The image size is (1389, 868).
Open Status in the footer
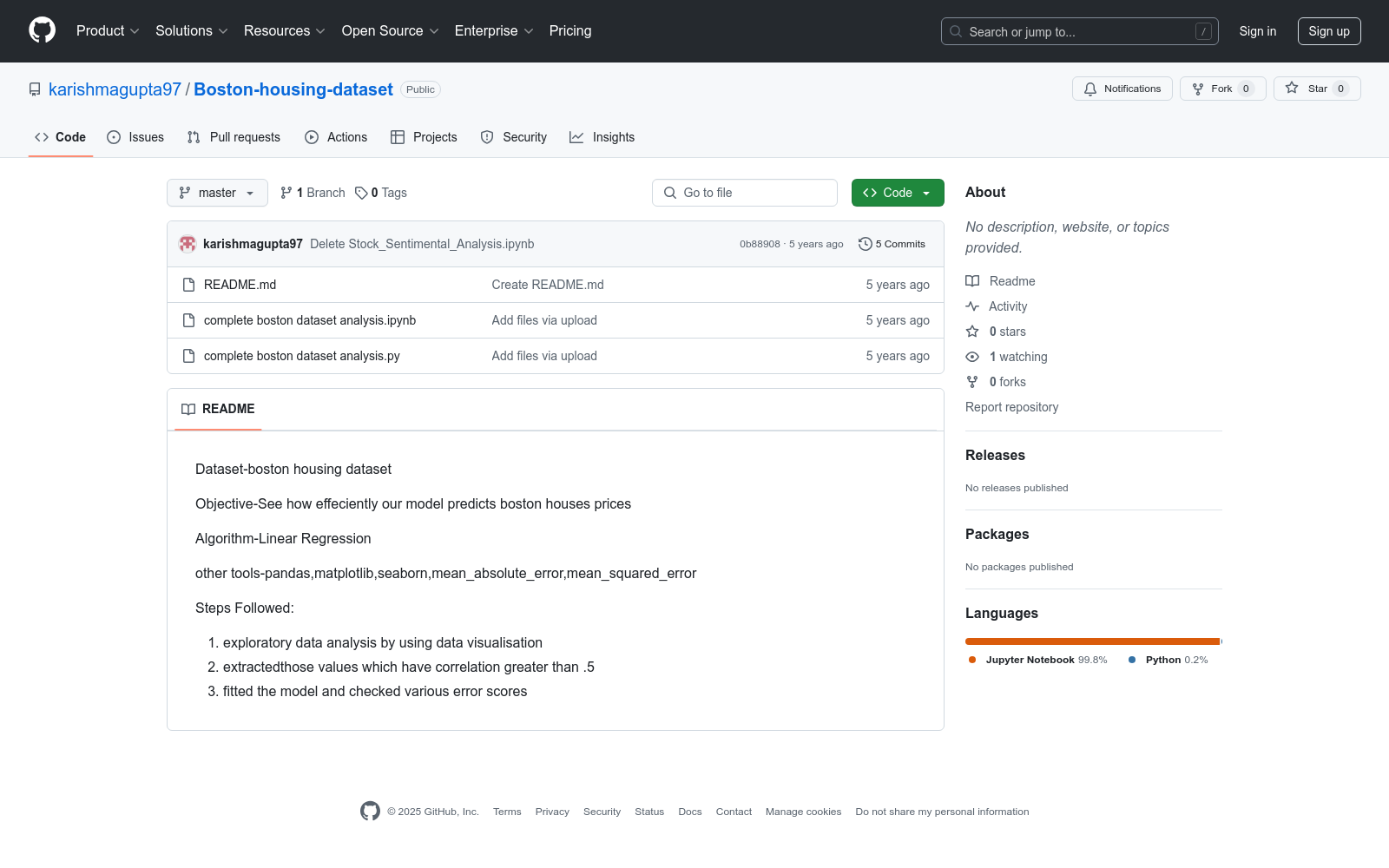[649, 812]
